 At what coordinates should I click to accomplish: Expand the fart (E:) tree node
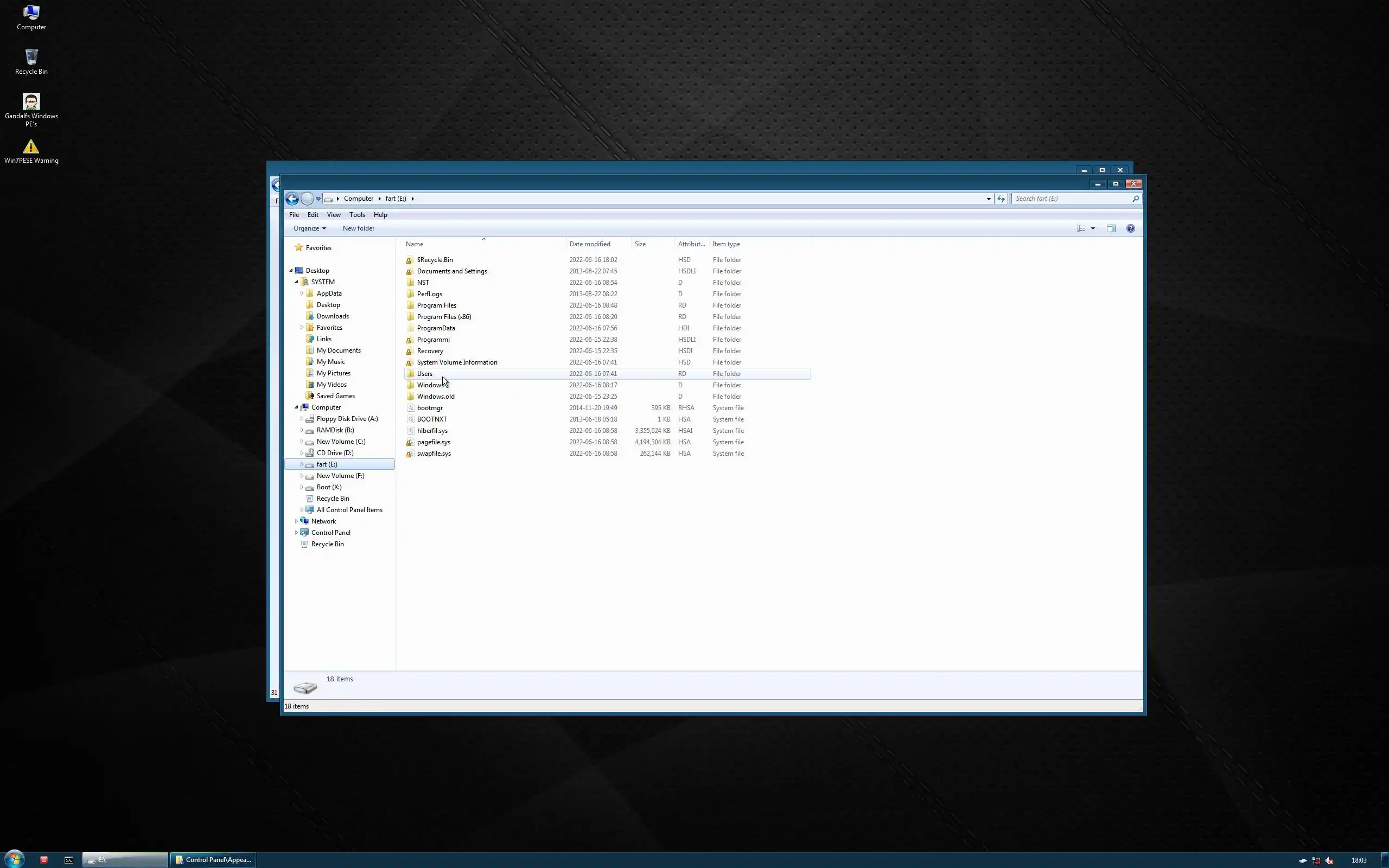pyautogui.click(x=302, y=464)
